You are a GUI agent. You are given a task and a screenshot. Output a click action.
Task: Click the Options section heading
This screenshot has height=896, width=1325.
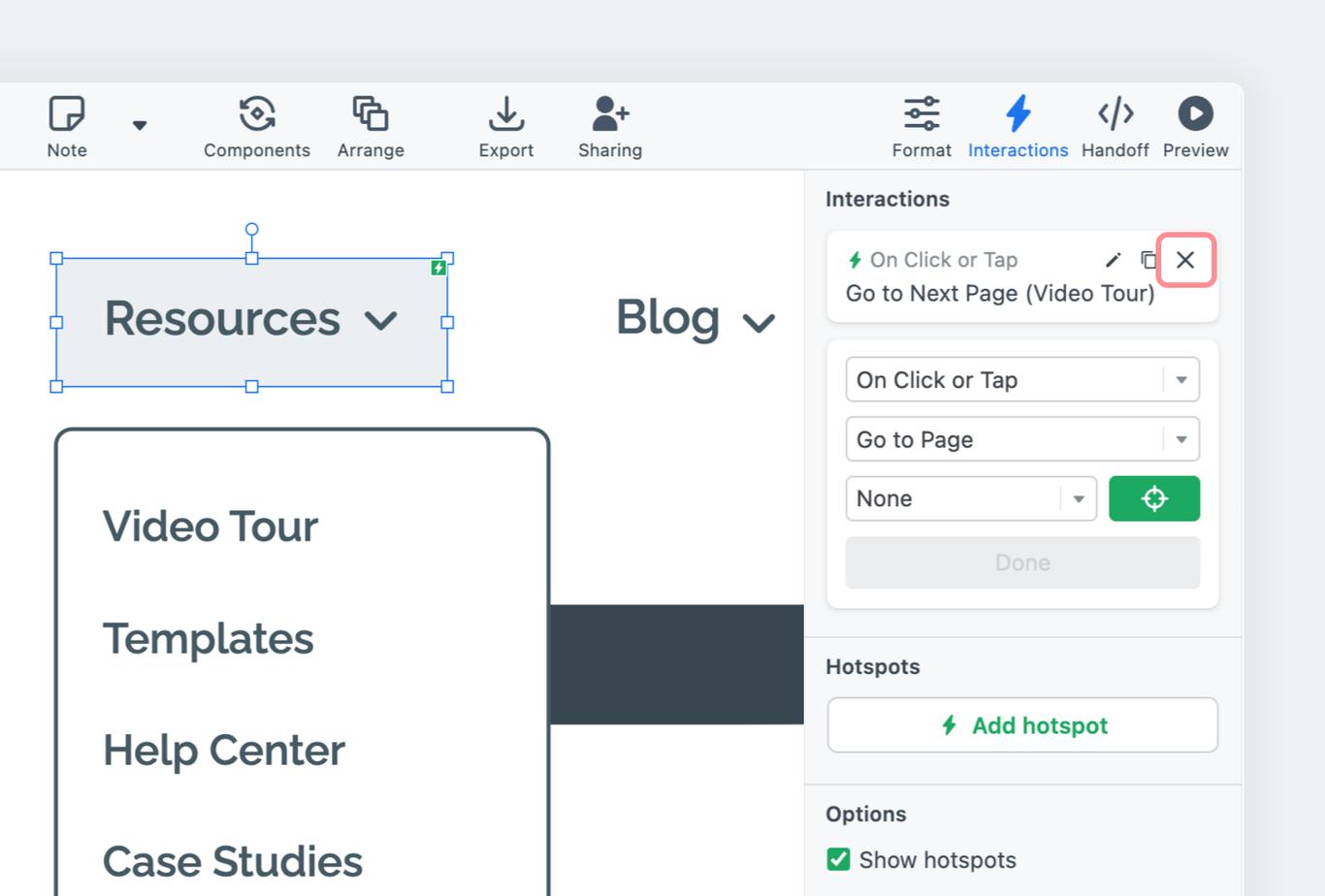click(x=866, y=815)
